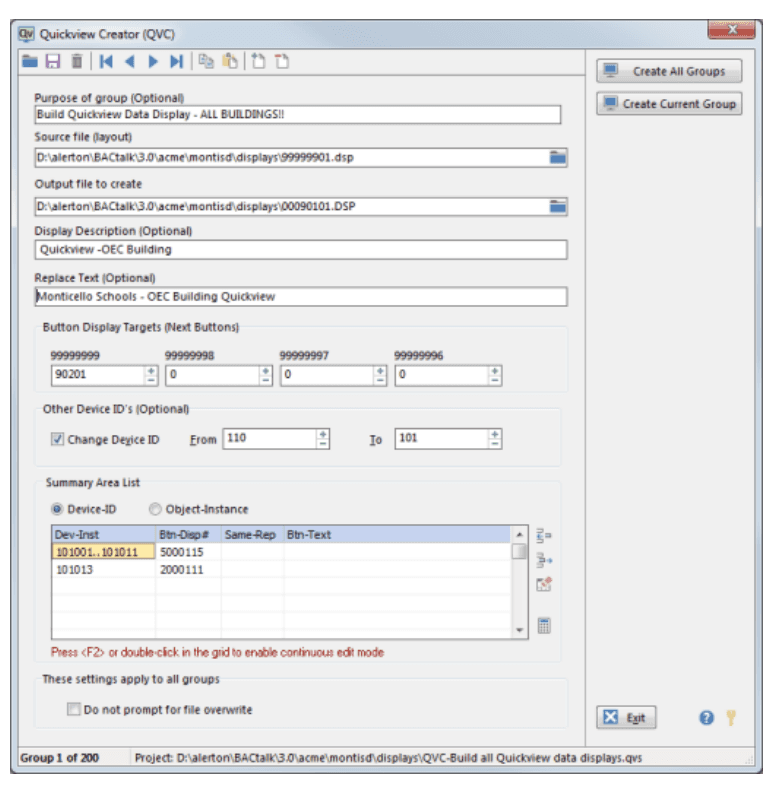Click the spinner on the 99999999 target field

point(151,375)
